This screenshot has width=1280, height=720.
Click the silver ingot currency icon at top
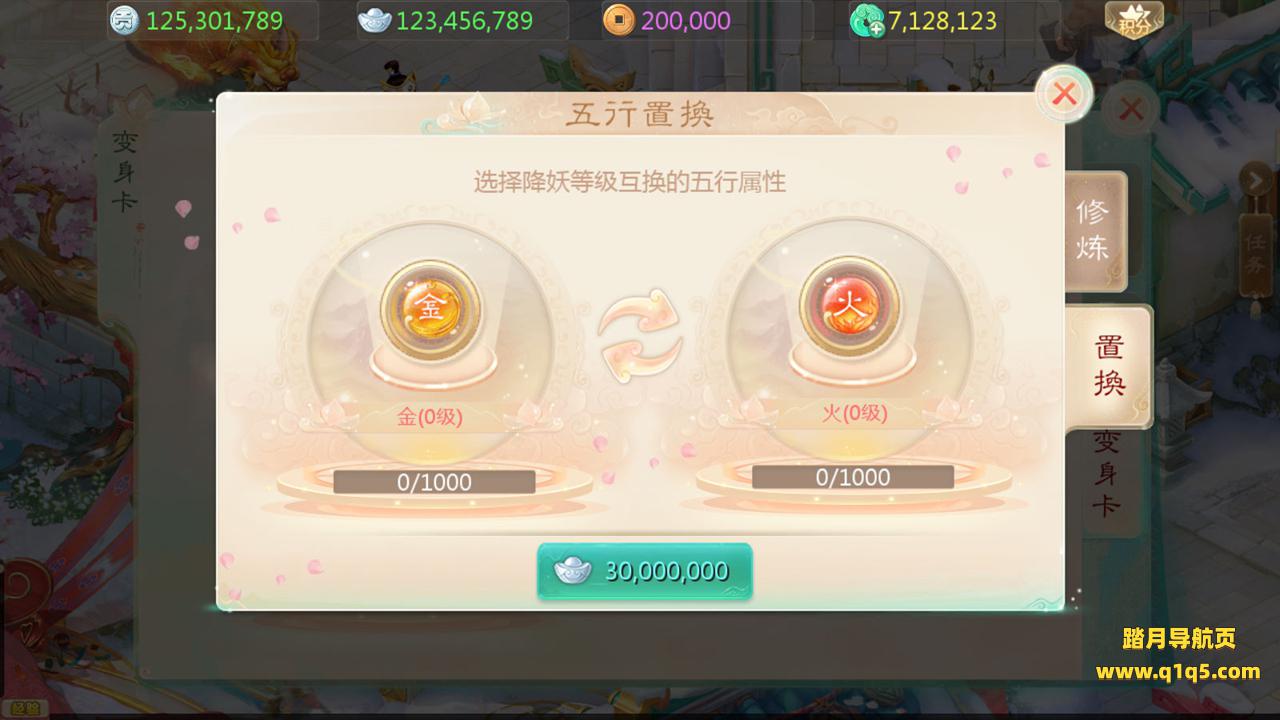click(x=374, y=20)
